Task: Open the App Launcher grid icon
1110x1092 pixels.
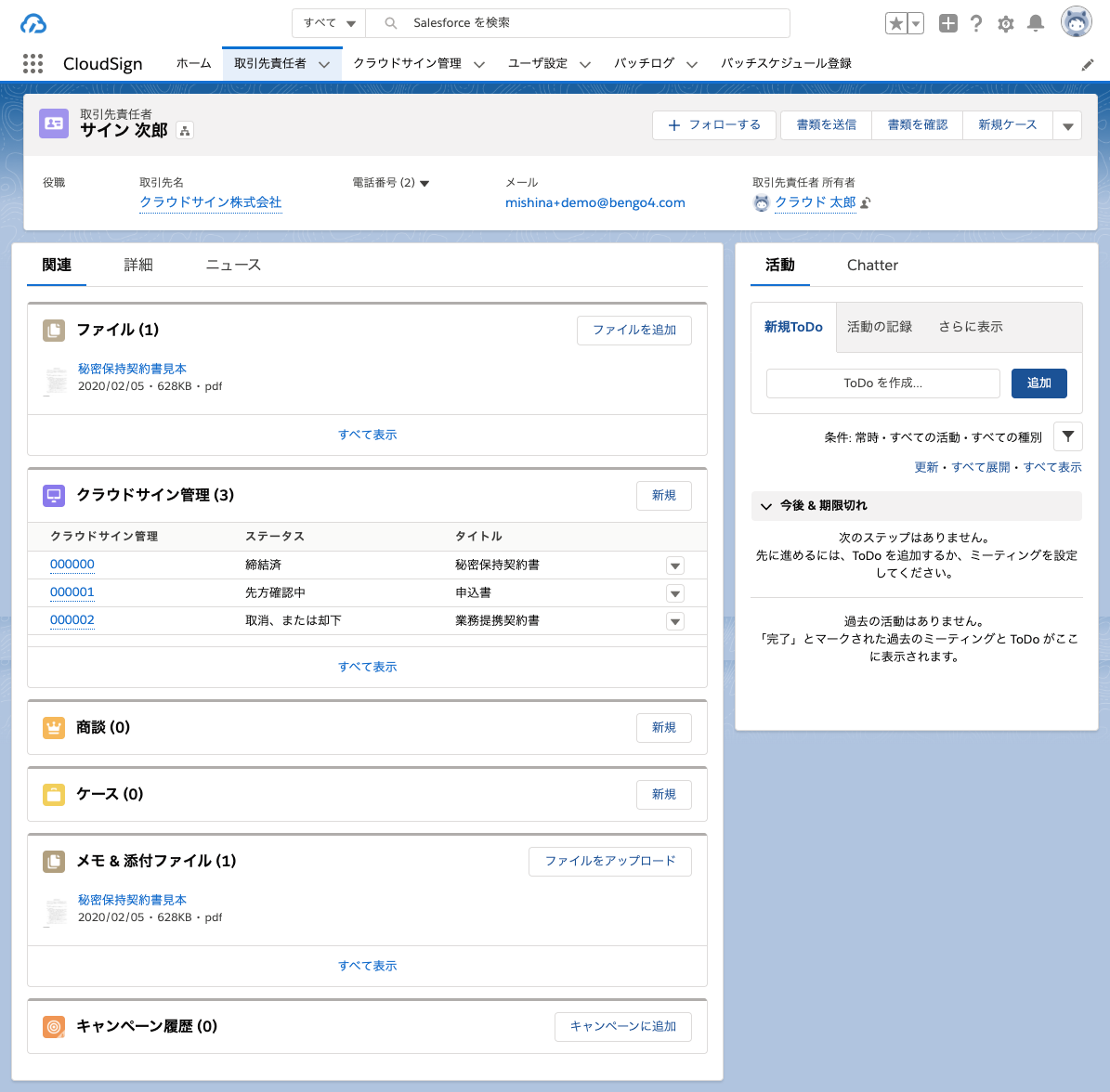Action: click(x=33, y=63)
